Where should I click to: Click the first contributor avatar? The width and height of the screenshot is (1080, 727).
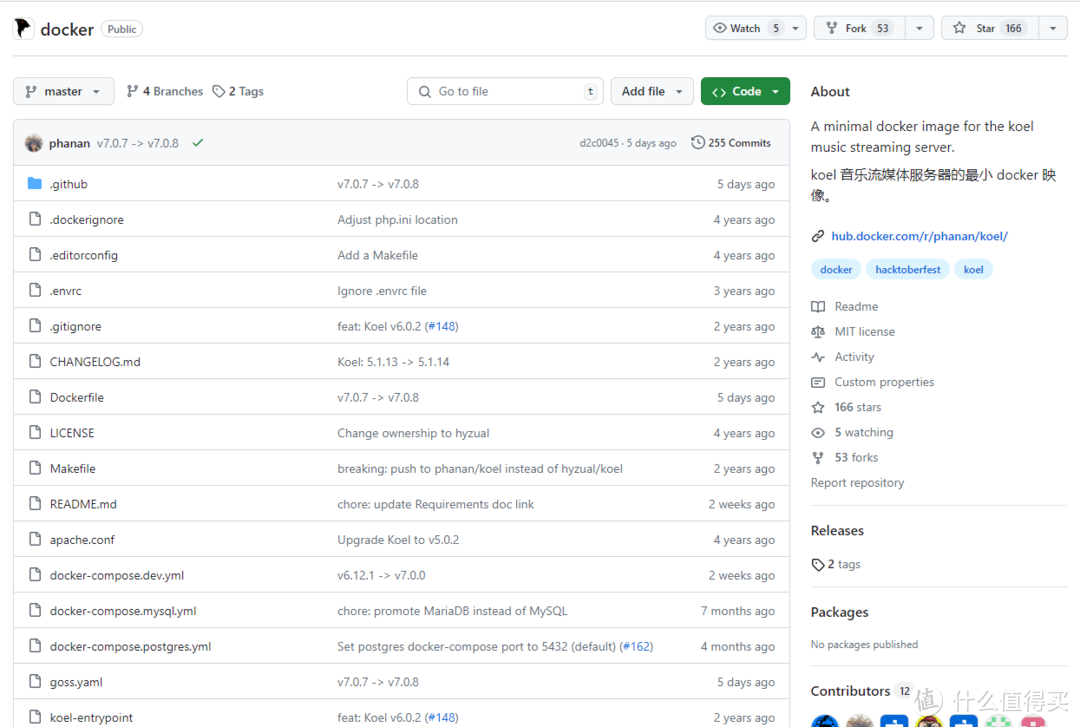pos(824,721)
